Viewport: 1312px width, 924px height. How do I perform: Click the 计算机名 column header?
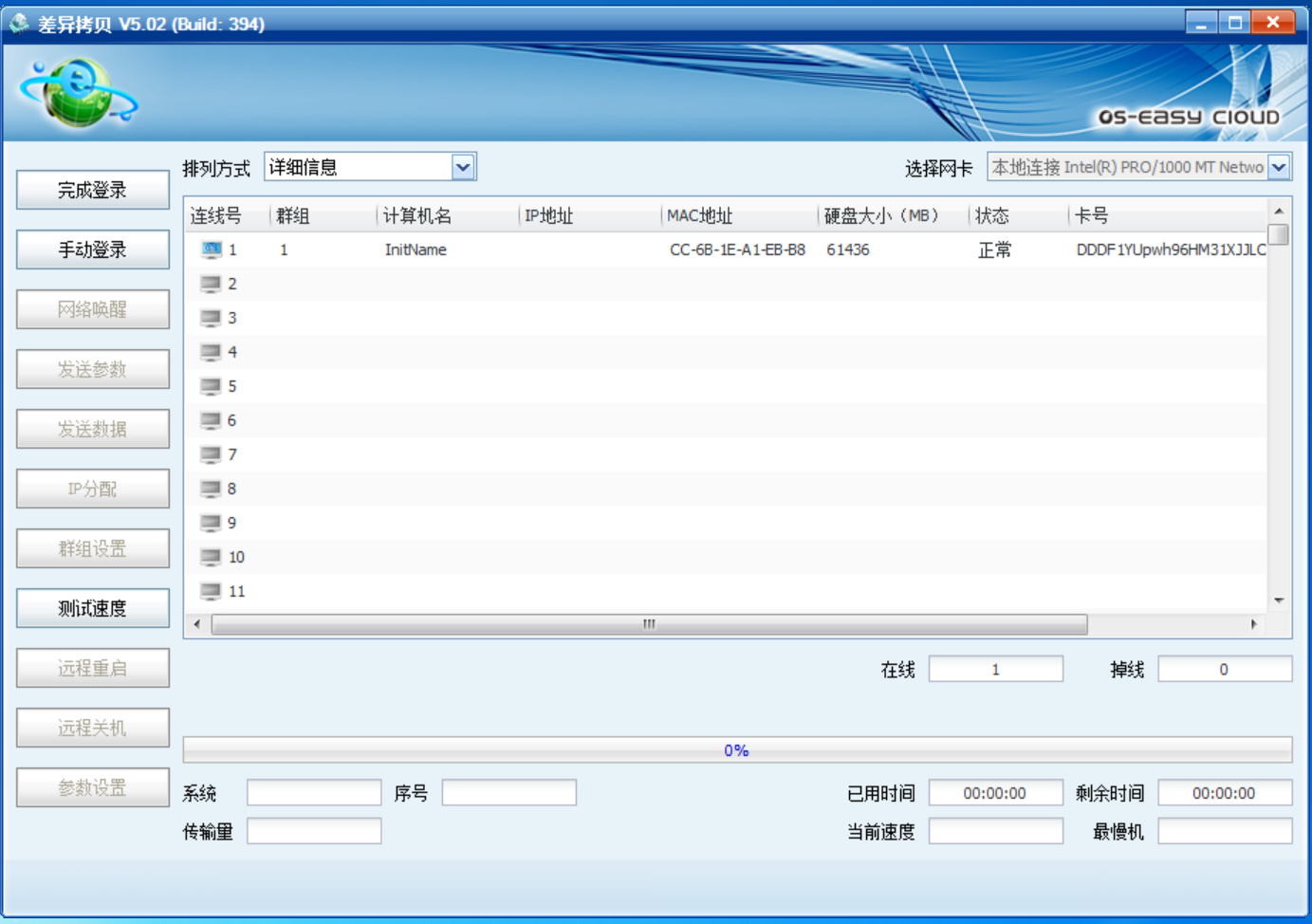[x=417, y=216]
